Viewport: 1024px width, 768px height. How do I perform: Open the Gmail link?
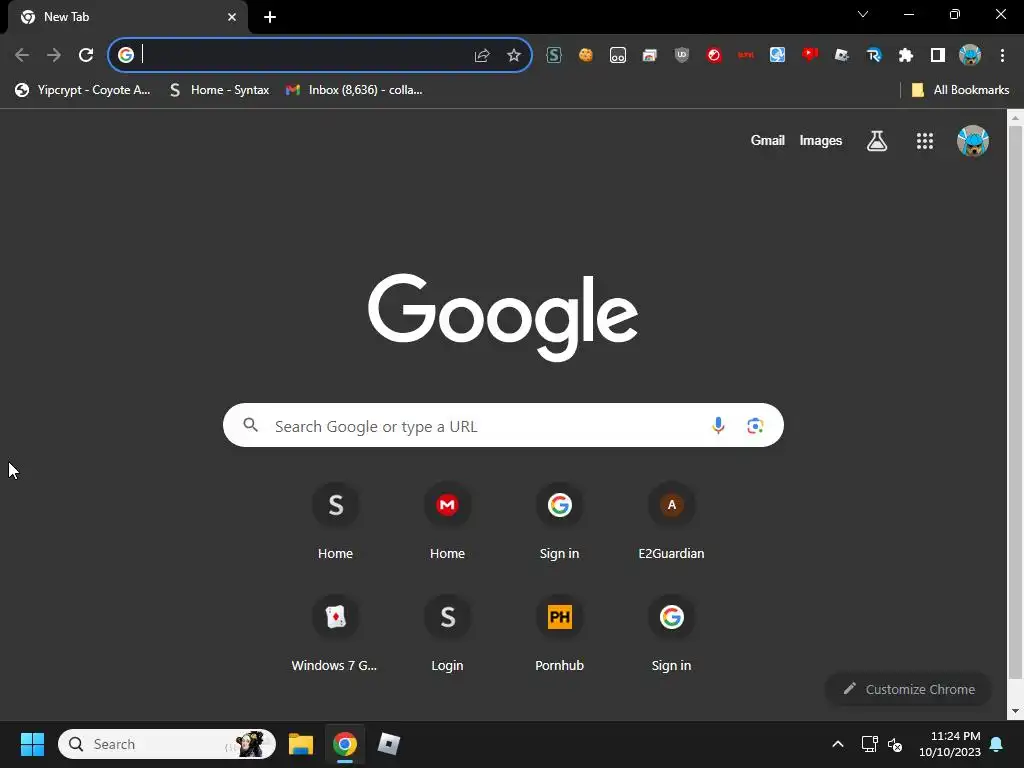767,140
